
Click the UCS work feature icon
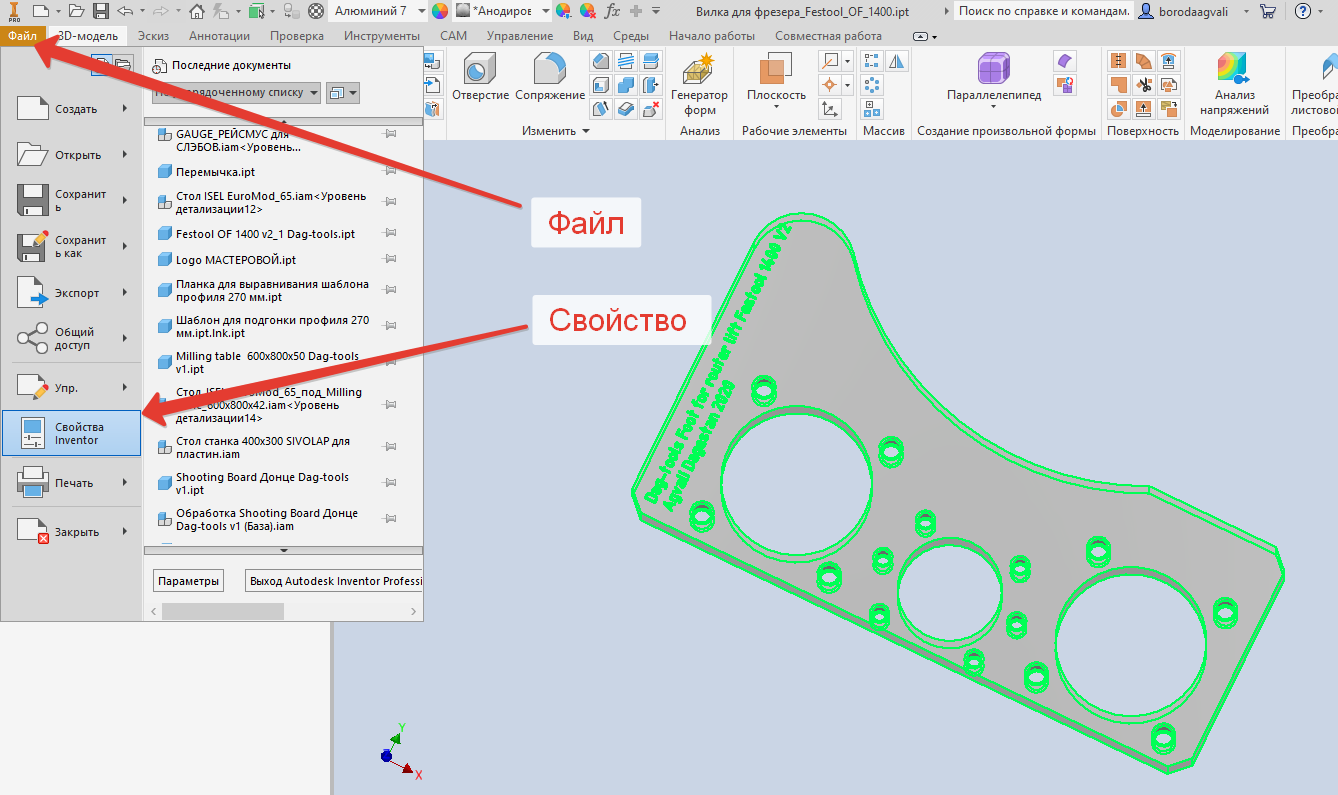[829, 109]
